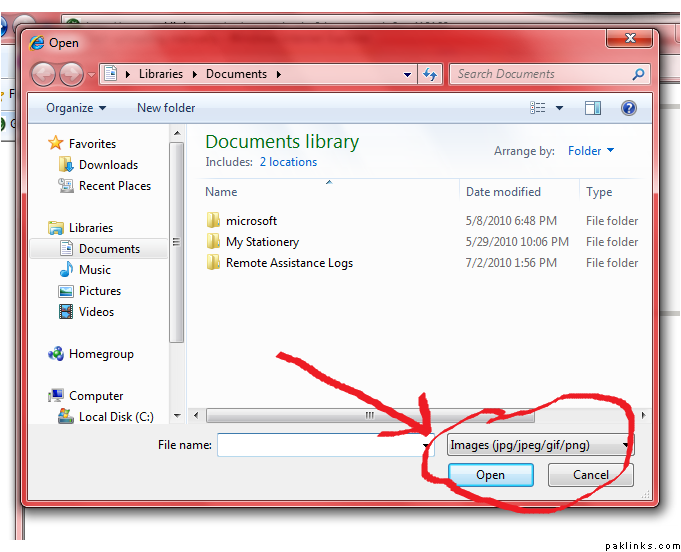Viewport: 681px width, 552px height.
Task: Open help with the question mark icon
Action: (629, 108)
